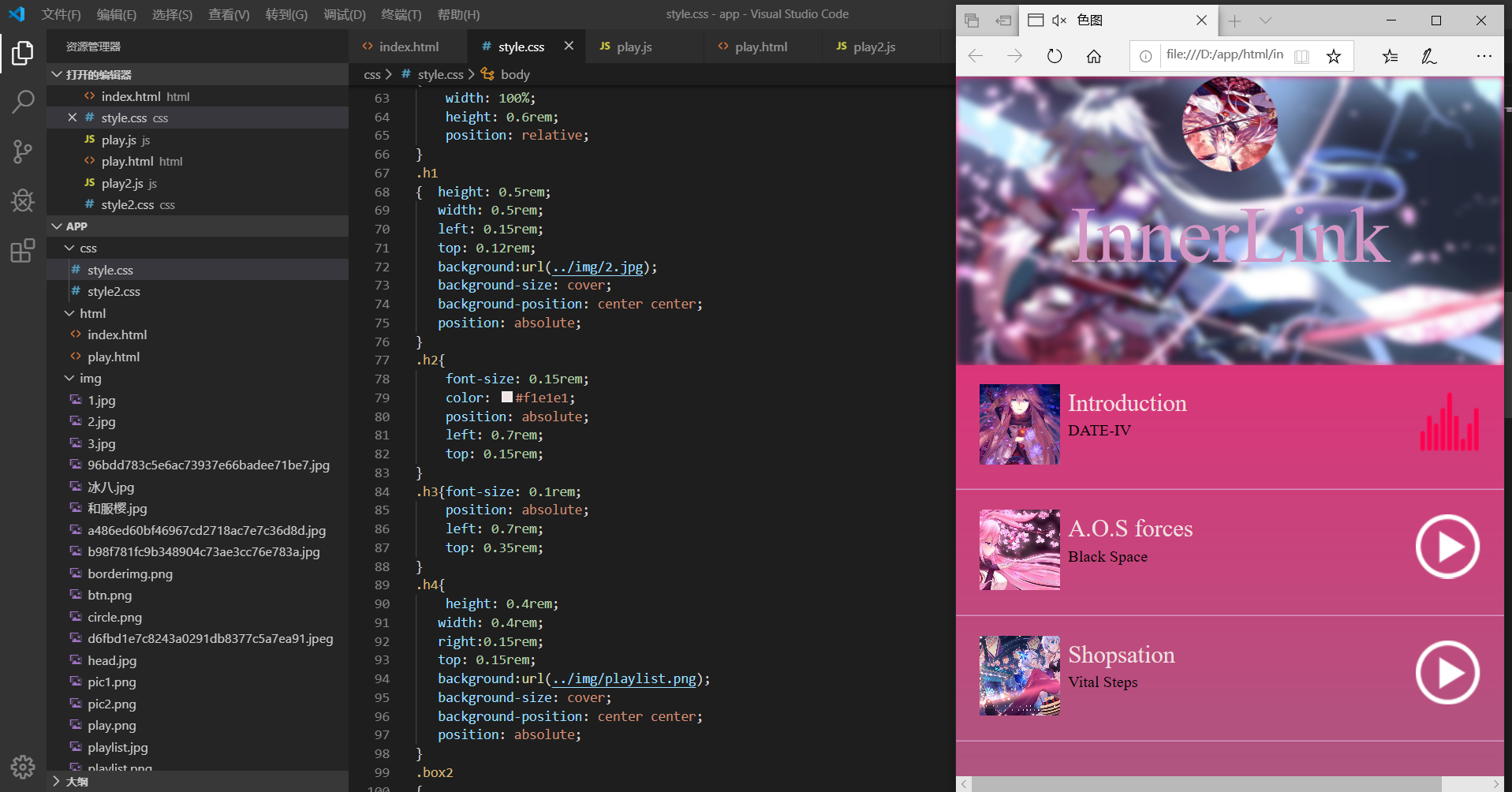Click the Introduction album thumbnail
This screenshot has height=792, width=1512.
[x=1019, y=424]
